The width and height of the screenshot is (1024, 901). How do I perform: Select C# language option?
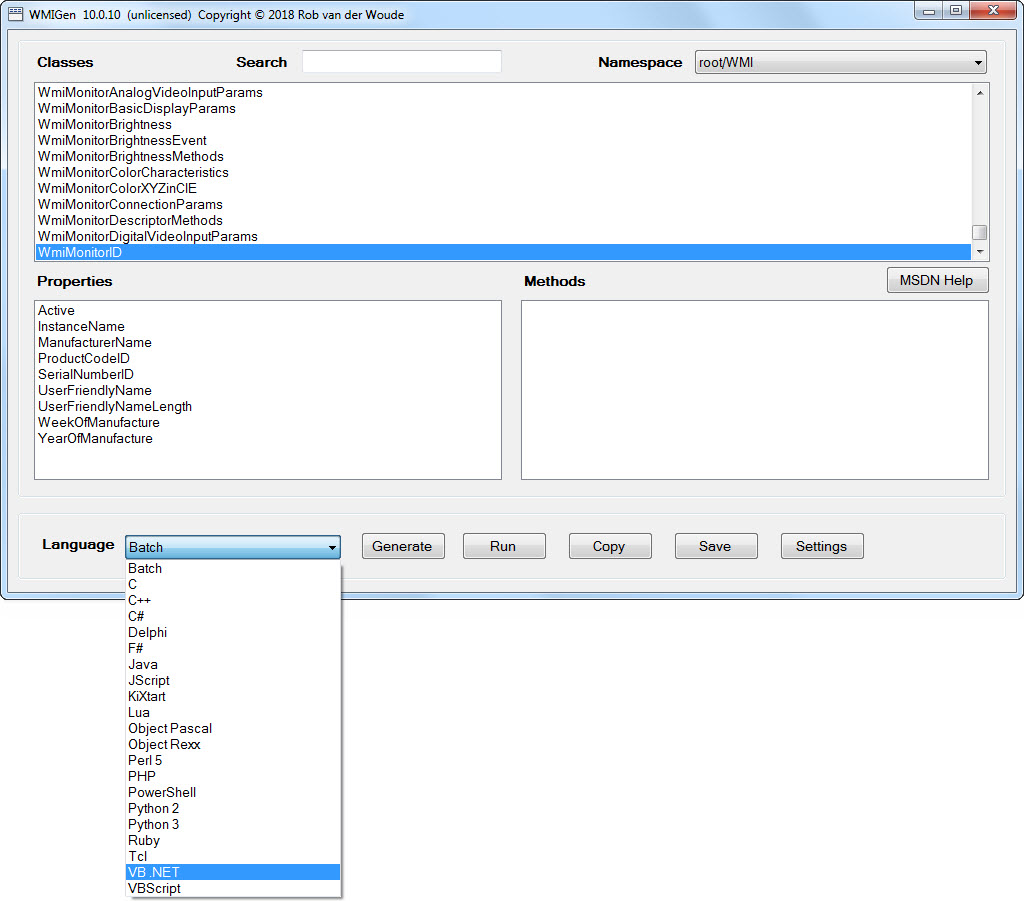point(136,616)
